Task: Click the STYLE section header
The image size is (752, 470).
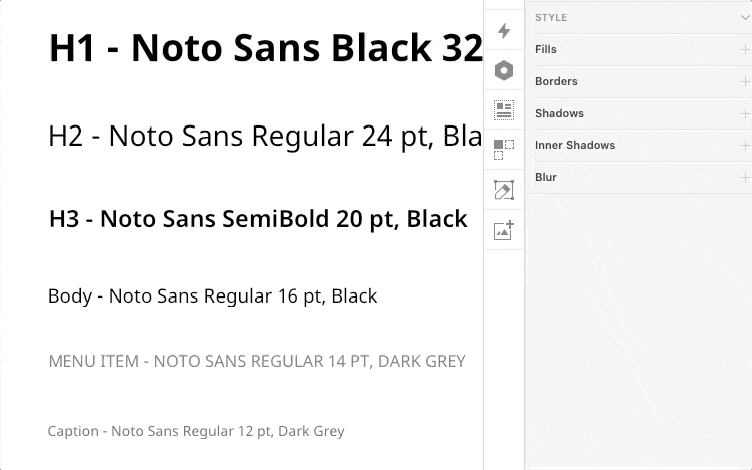Action: 551,17
